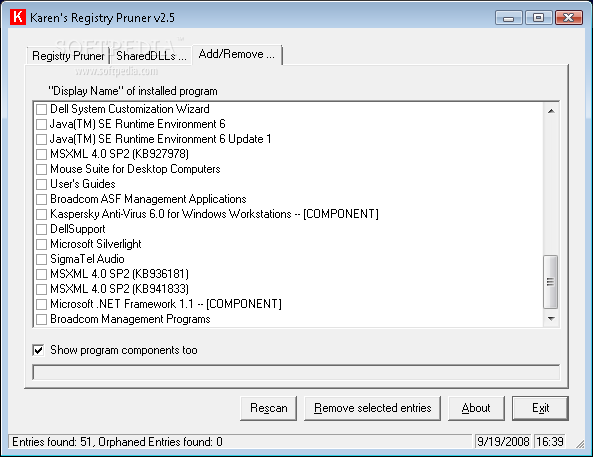Viewport: 593px width, 457px height.
Task: Select the Add/Remove tab
Action: [x=237, y=54]
